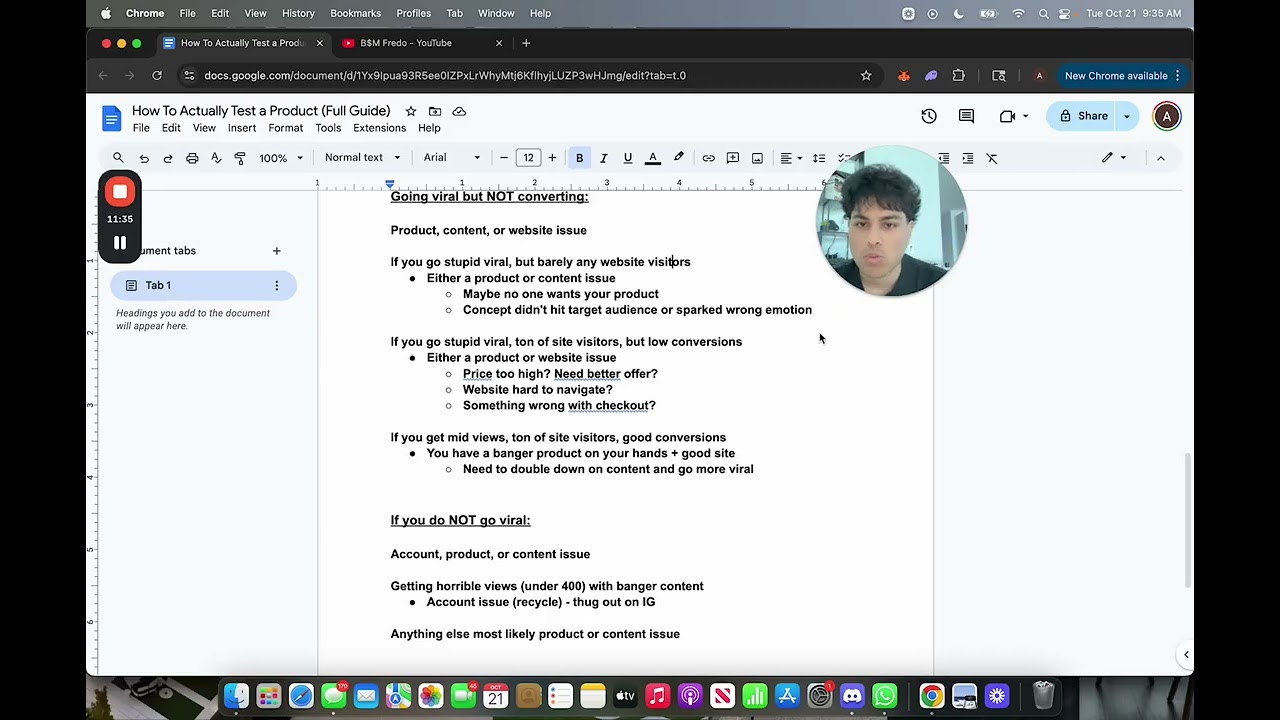Click the address bar URL

[x=445, y=75]
